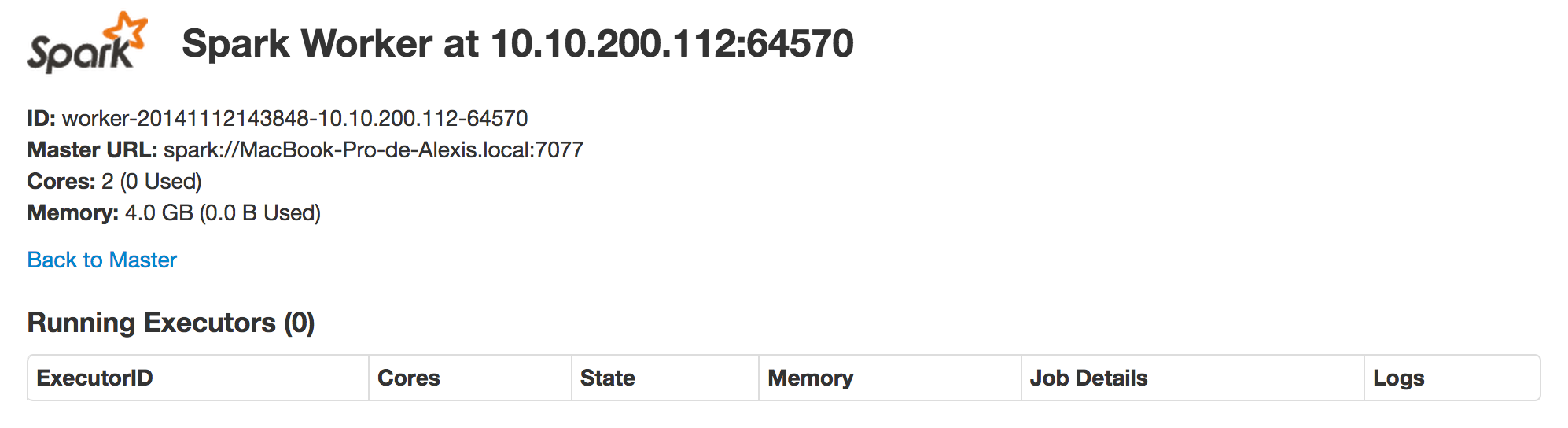
Task: Click the worker ID value text
Action: pos(295,119)
